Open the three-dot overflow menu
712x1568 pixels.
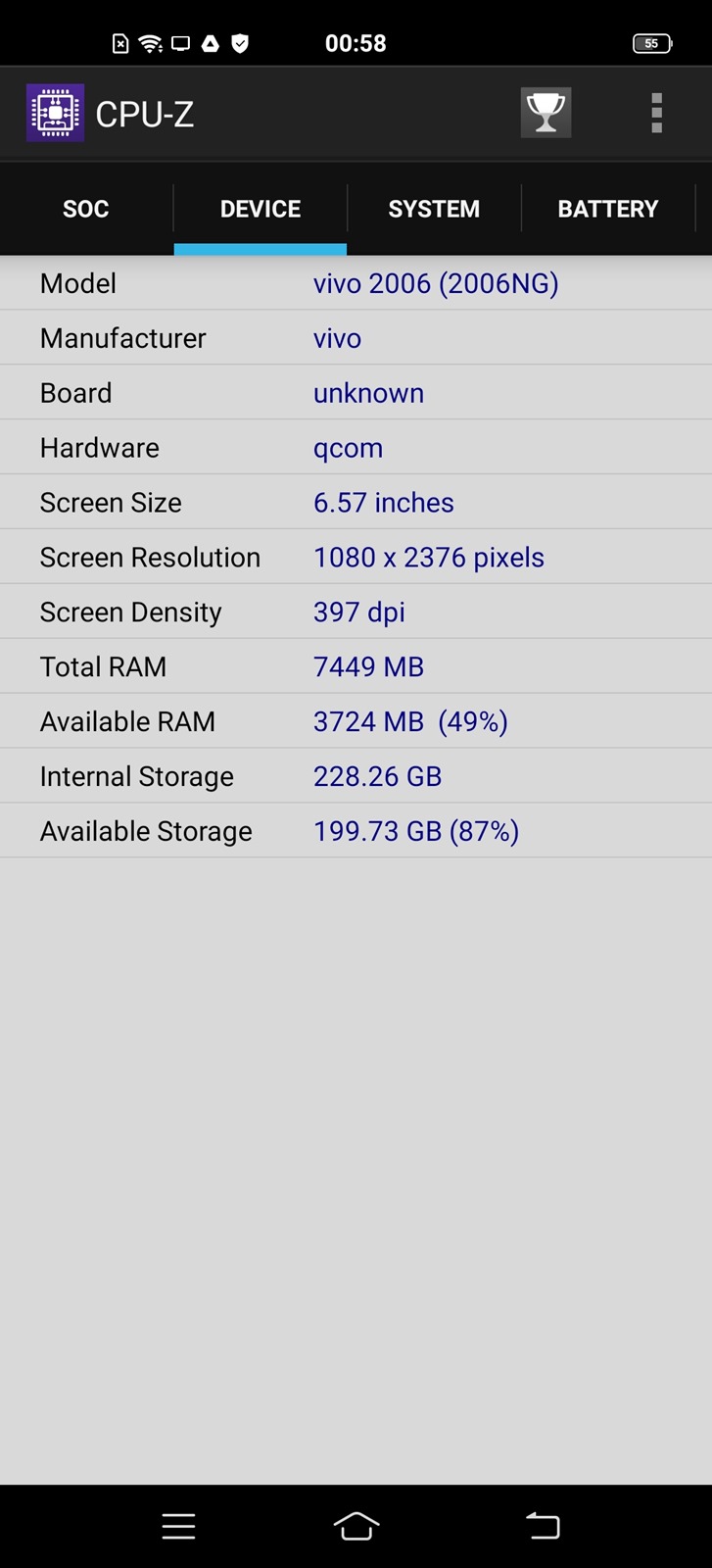coord(656,113)
